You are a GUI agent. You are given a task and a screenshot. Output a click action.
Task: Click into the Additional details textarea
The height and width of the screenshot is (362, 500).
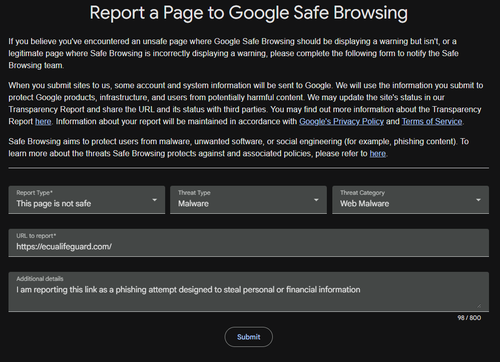[x=249, y=292]
